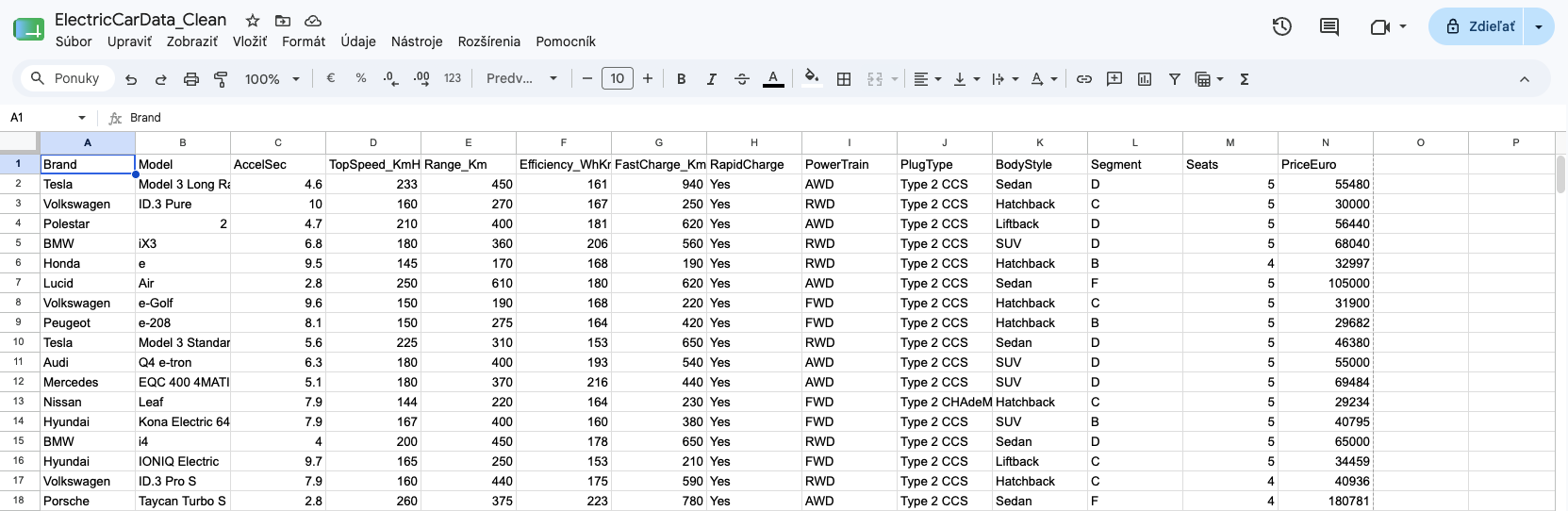The image size is (1568, 511).
Task: Open the zoom 100% dropdown
Action: 272,79
